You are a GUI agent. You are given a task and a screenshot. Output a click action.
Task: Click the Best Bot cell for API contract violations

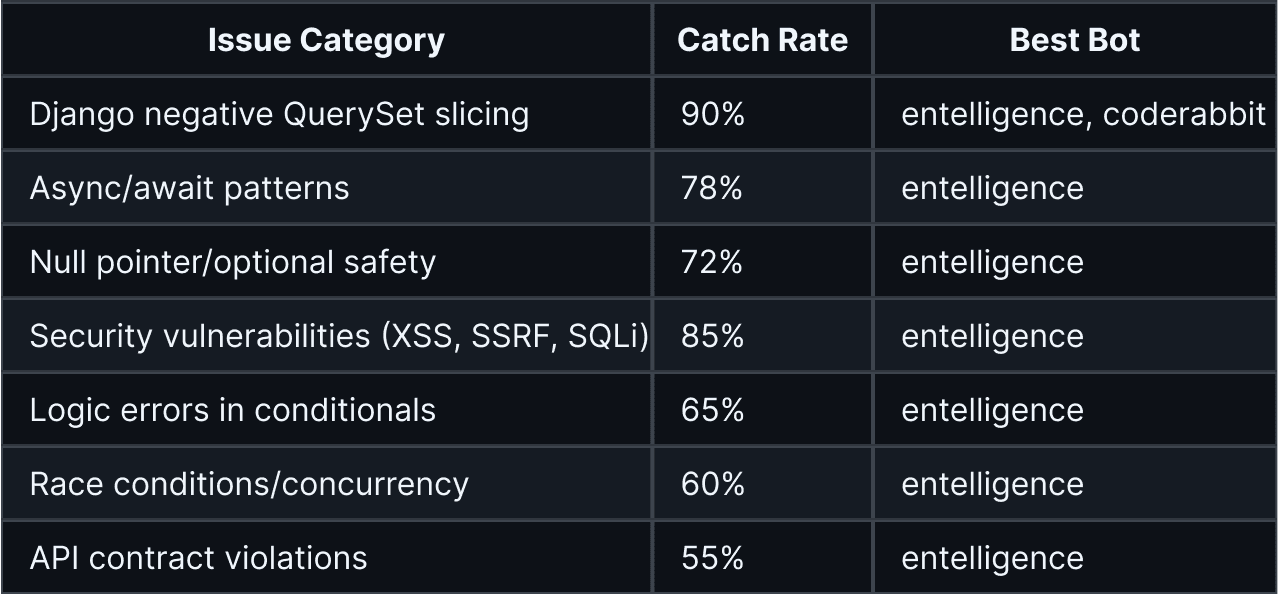[992, 558]
